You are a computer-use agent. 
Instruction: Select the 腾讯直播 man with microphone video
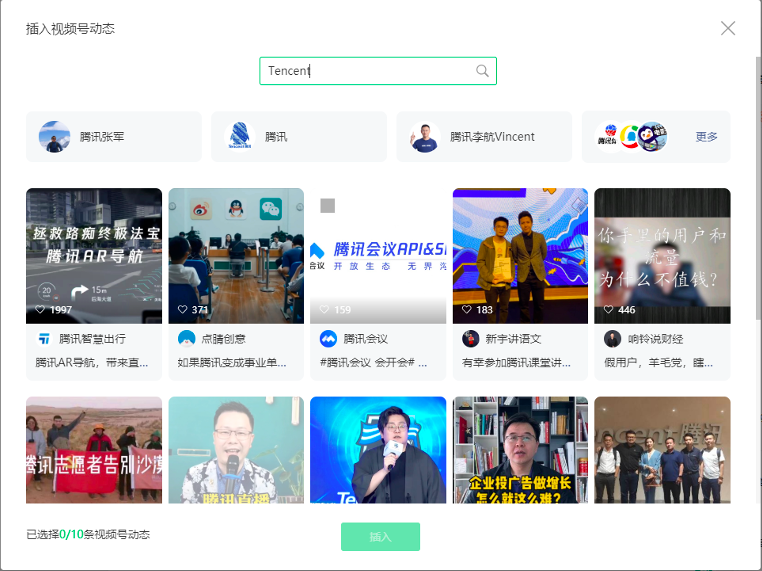click(x=236, y=450)
